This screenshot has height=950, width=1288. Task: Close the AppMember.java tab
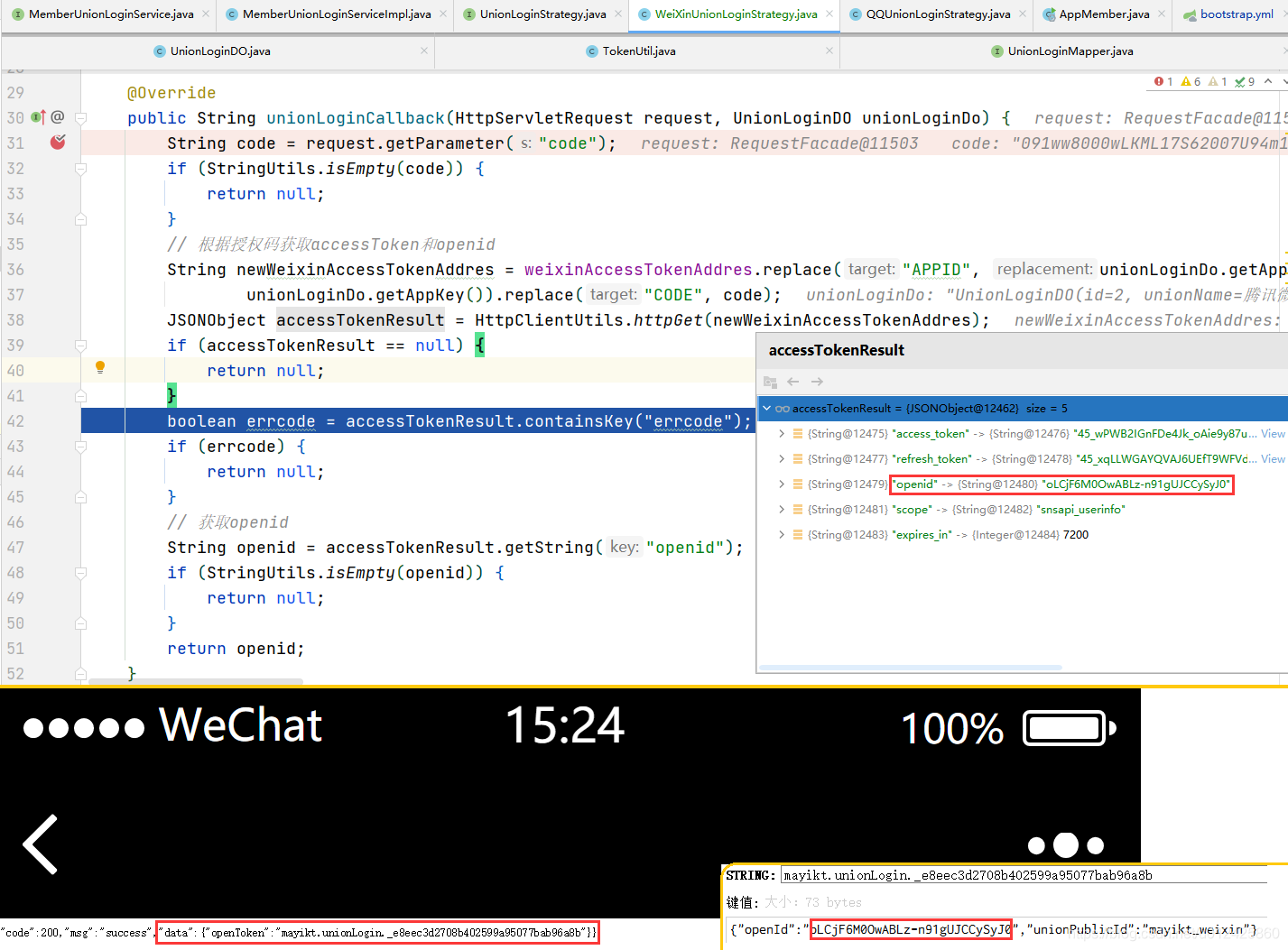[x=1162, y=14]
